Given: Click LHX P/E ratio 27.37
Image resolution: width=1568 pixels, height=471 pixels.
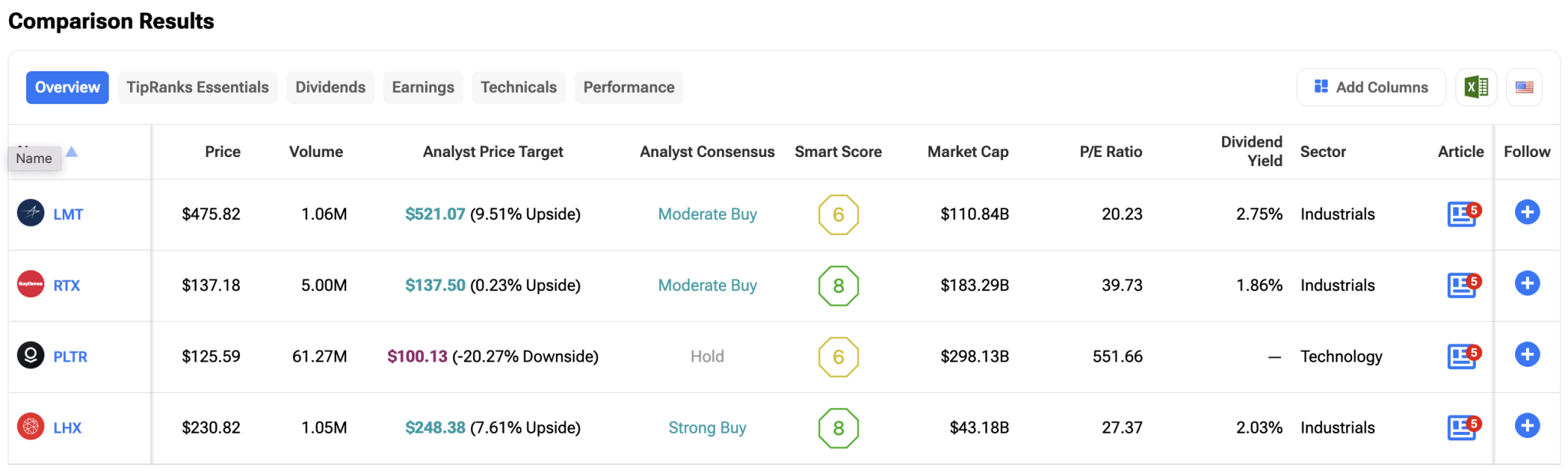Looking at the screenshot, I should 1122,428.
